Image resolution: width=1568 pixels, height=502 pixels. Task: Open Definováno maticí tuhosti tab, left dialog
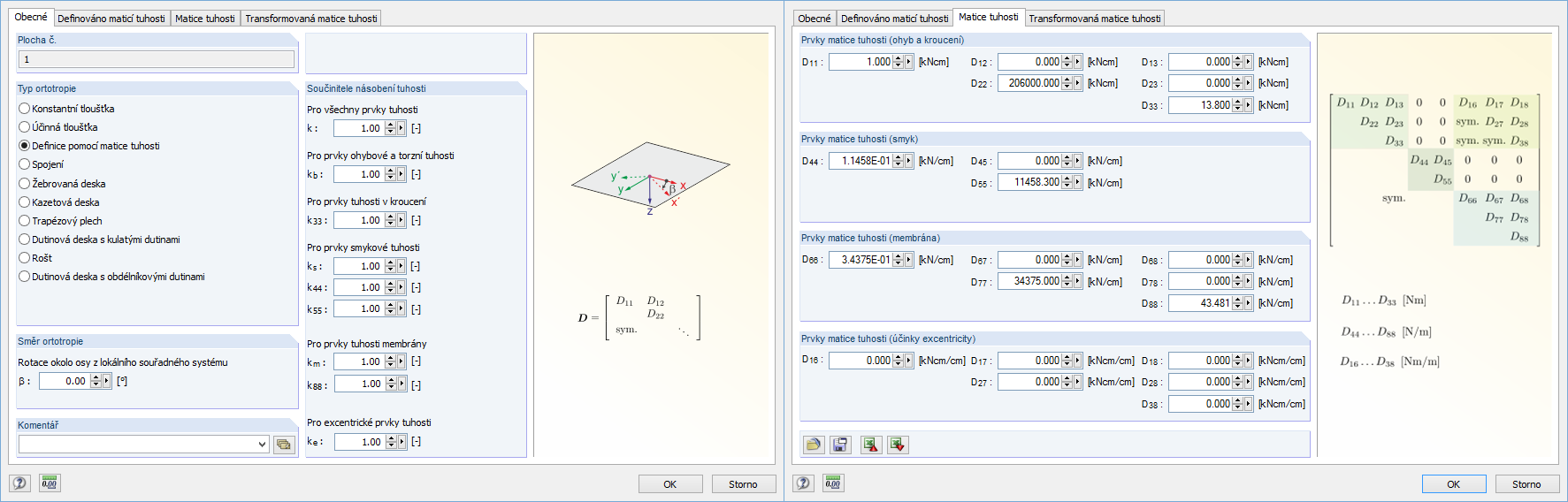[111, 19]
